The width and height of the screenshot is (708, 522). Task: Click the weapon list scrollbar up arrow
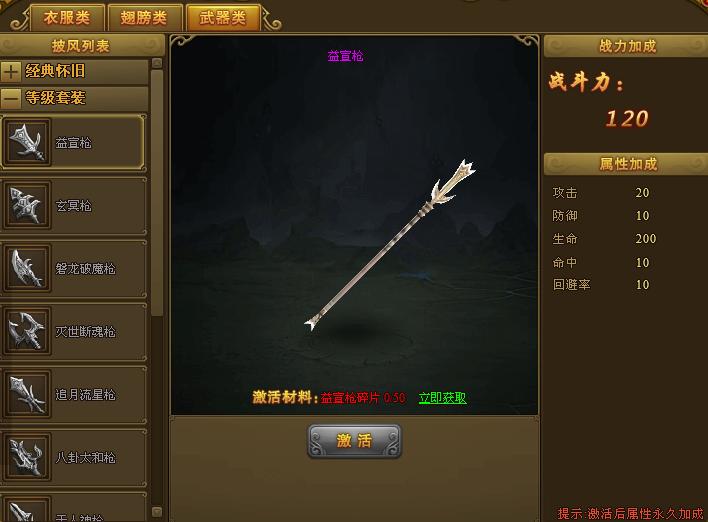point(157,63)
